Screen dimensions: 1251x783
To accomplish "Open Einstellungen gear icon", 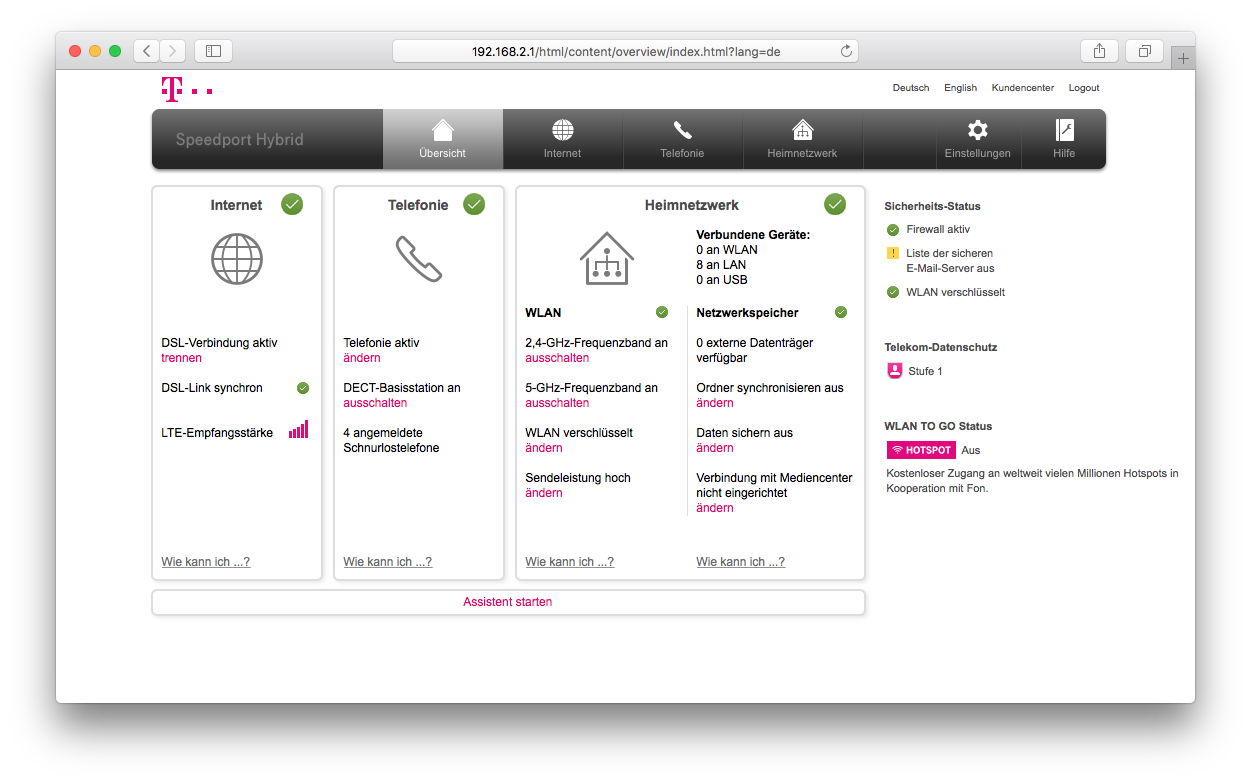I will pos(977,130).
